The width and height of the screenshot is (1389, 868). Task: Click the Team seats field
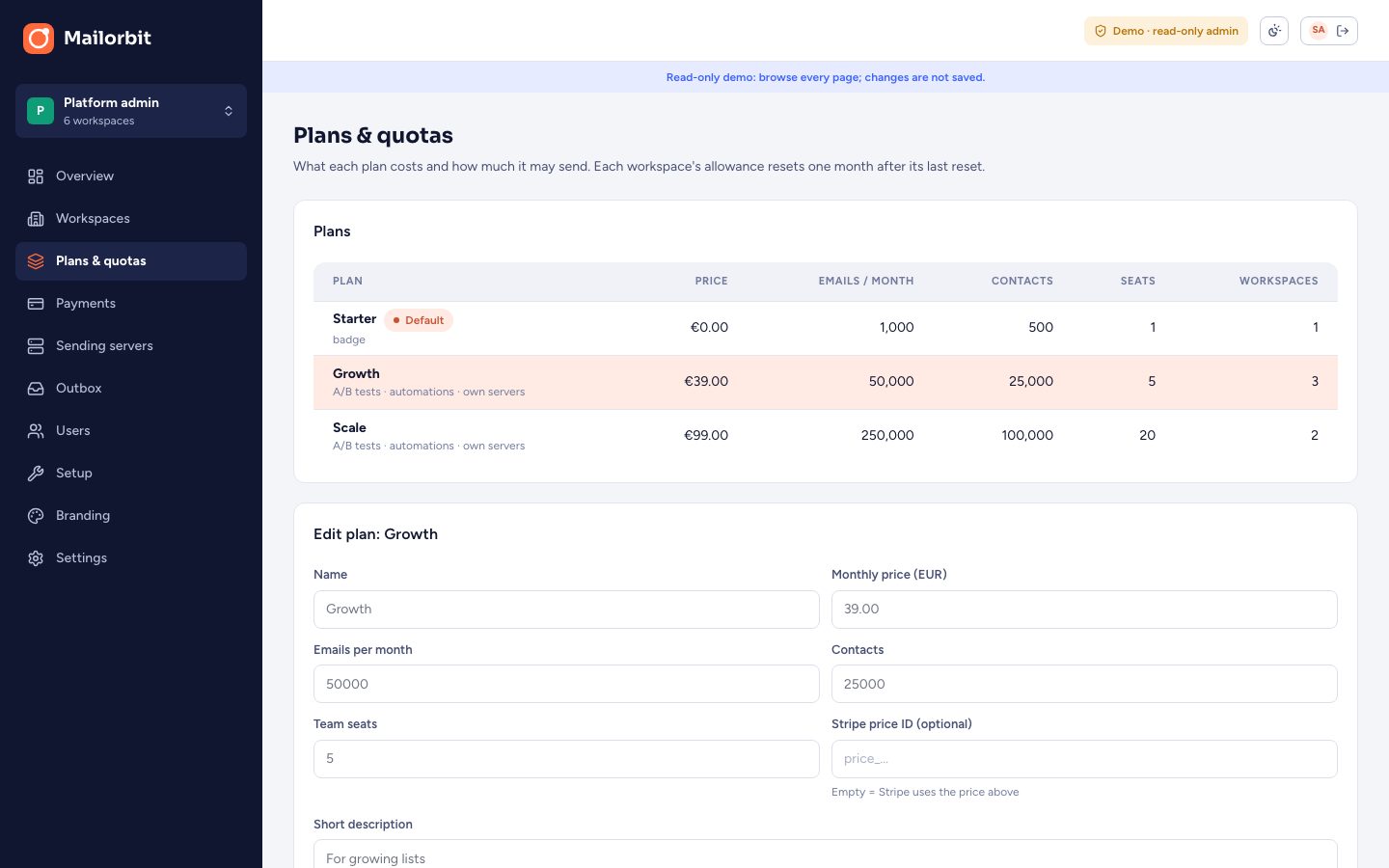566,759
